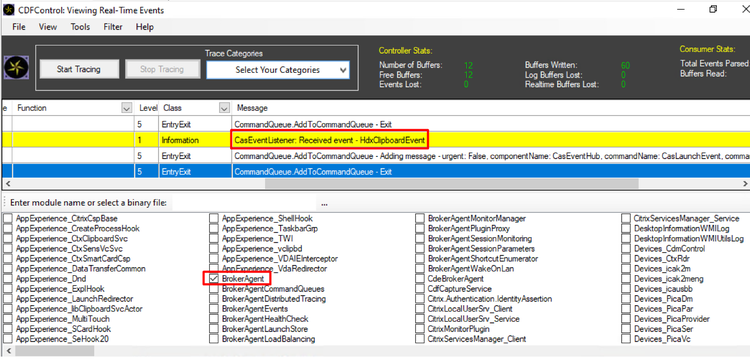Check AppExperience_CtxClipboardSvc module
750x363 pixels.
pos(8,239)
